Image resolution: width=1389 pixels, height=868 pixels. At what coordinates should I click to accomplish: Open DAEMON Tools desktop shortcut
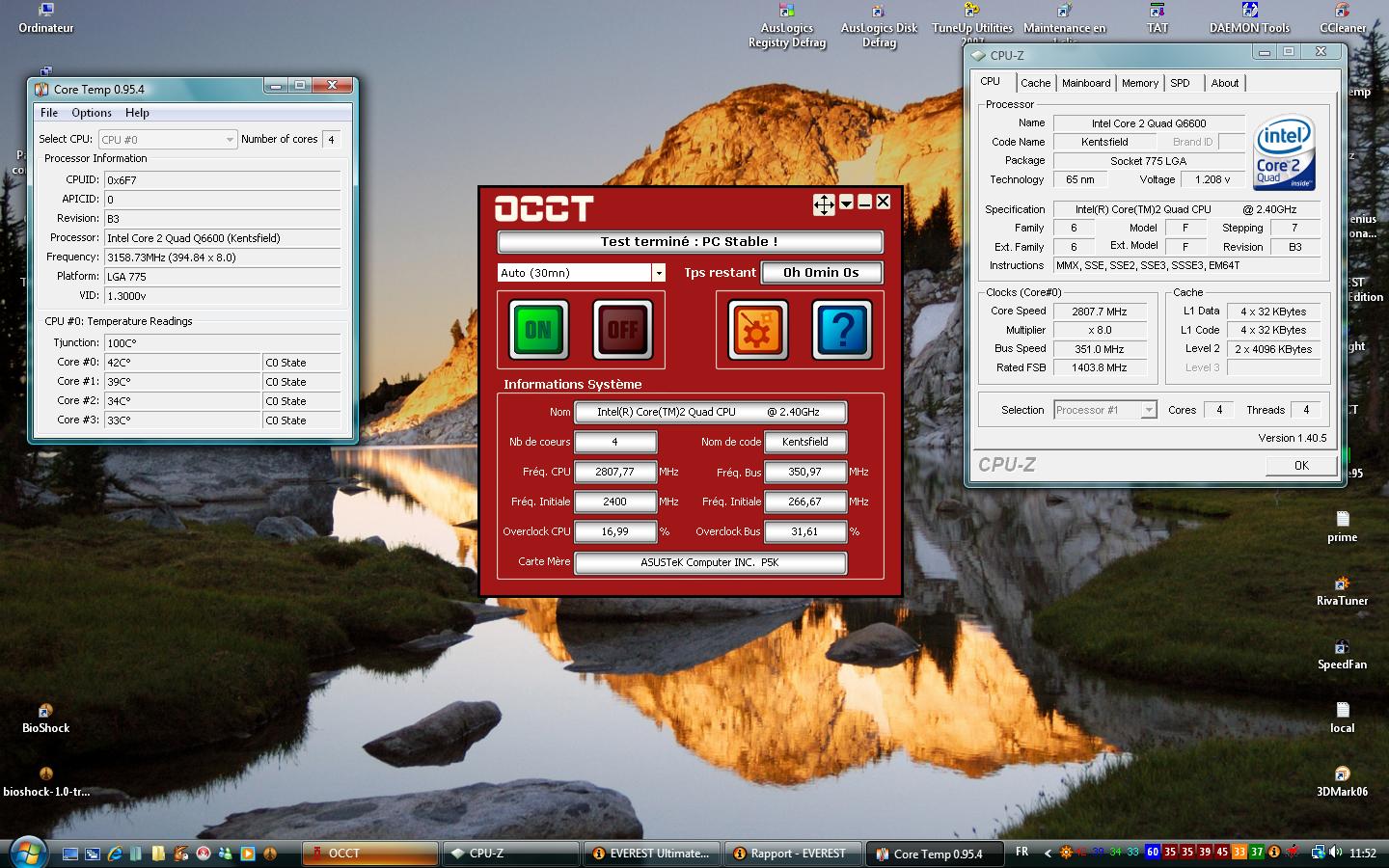pos(1249,18)
